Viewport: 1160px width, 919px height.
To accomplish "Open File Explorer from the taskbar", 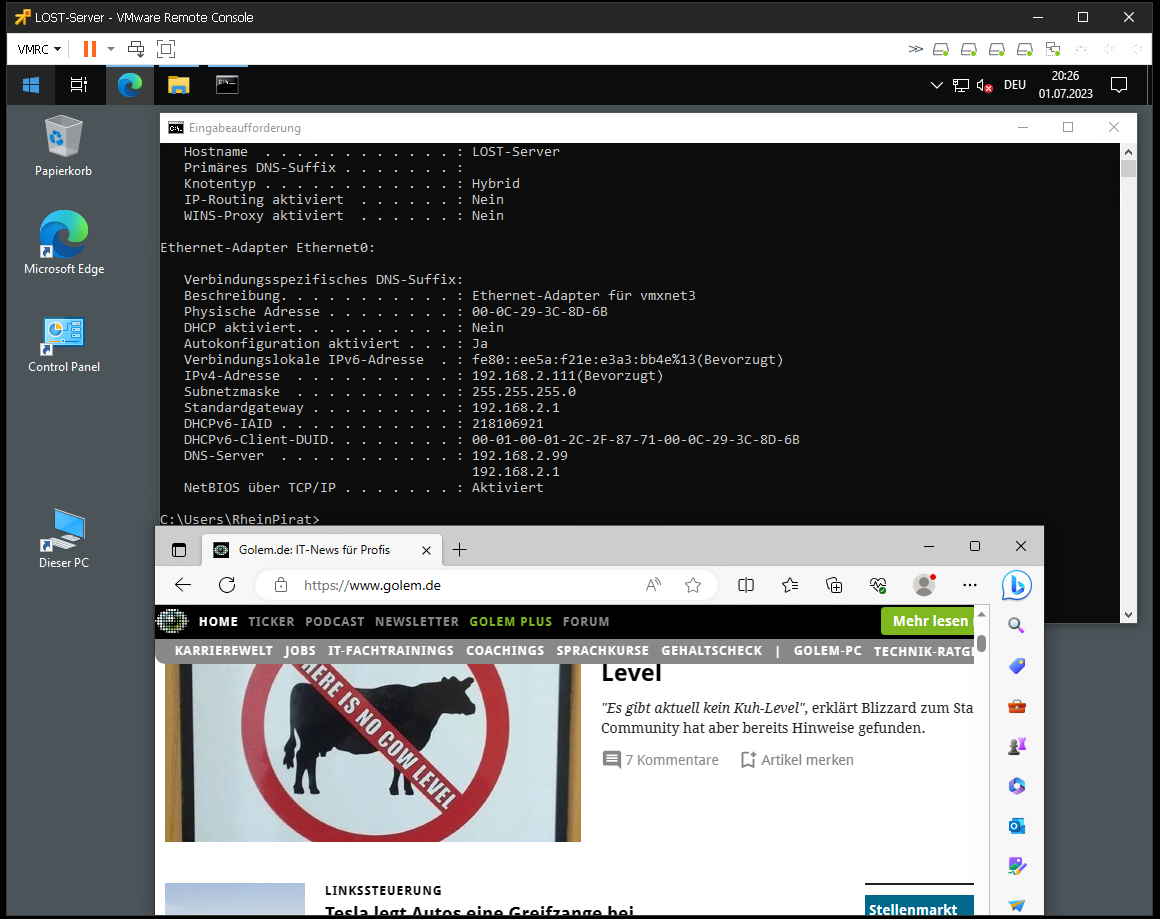I will (x=178, y=85).
